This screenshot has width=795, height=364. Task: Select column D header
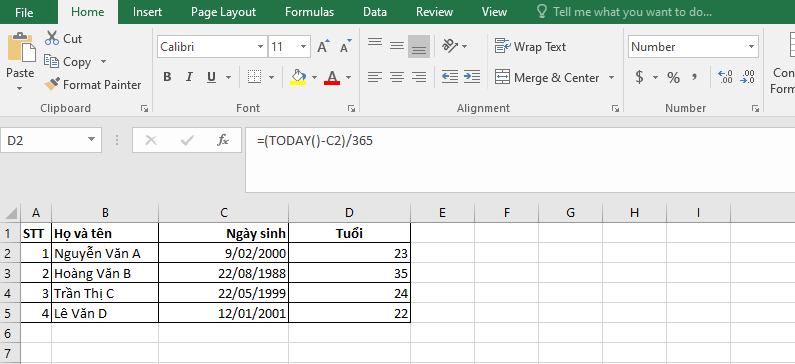tap(349, 213)
